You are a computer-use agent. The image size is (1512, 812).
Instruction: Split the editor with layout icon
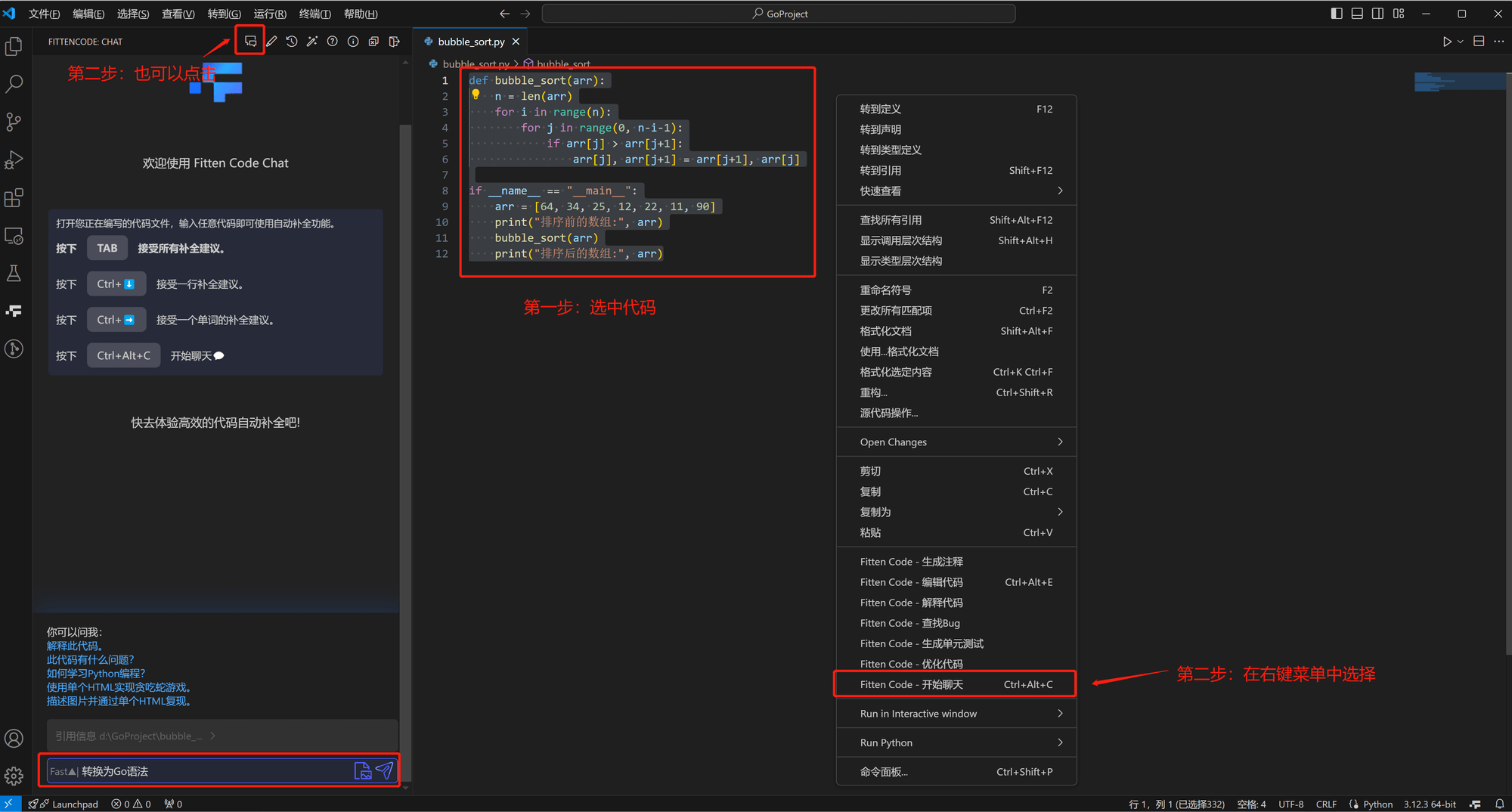pyautogui.click(x=1479, y=42)
